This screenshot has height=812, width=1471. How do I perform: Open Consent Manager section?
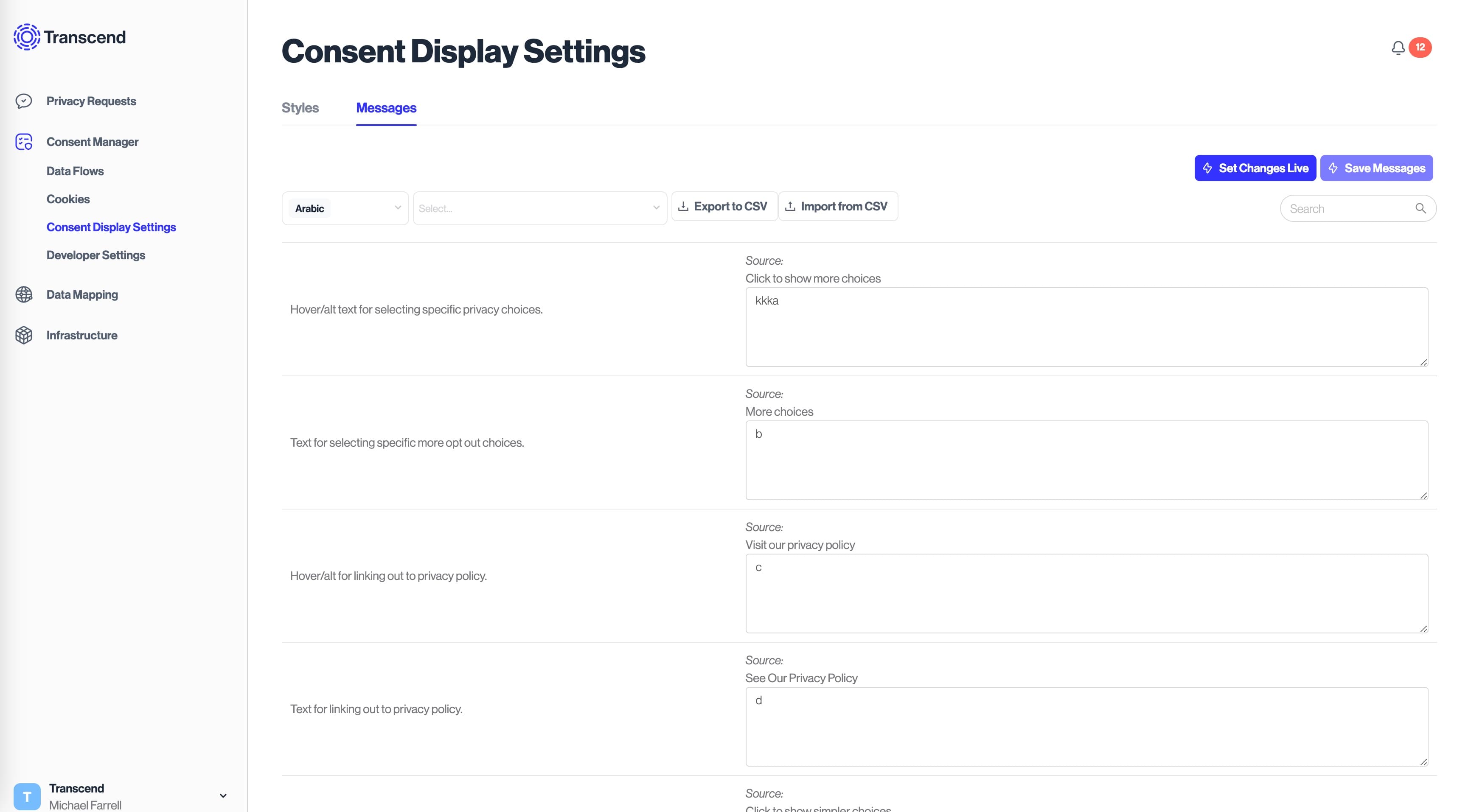point(93,142)
